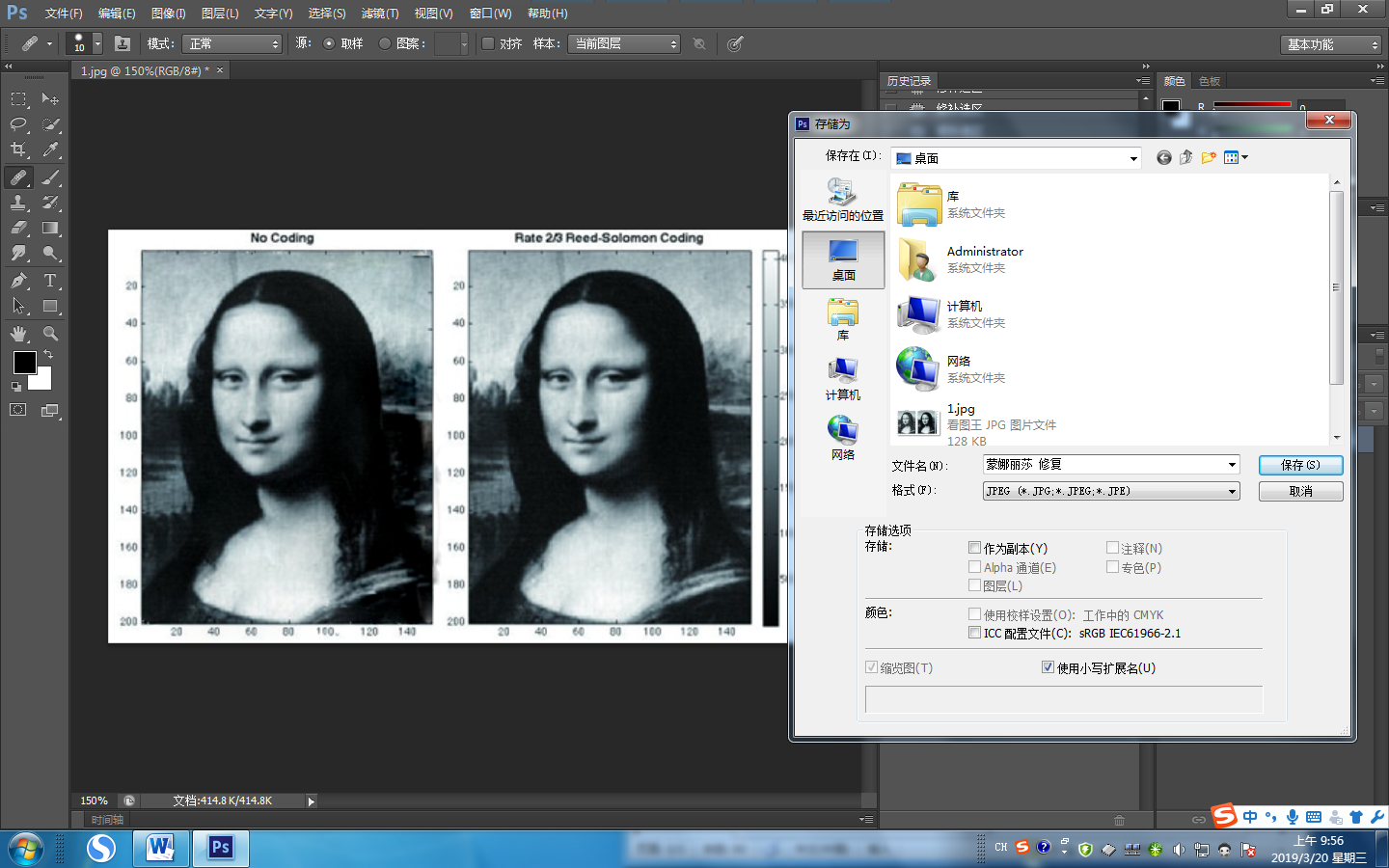Screen dimensions: 1389x868
Task: Click black foreground color swatch
Action: point(25,363)
